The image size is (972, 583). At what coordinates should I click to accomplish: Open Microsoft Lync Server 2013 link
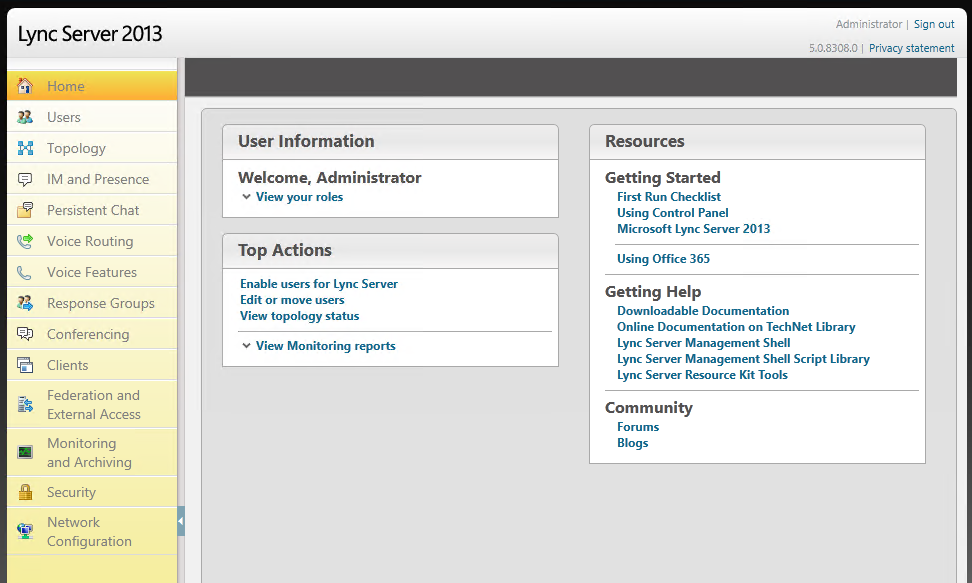point(694,229)
